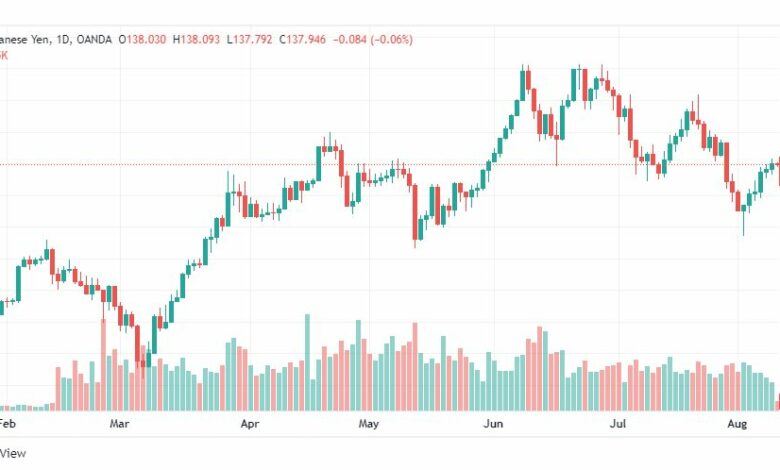Image resolution: width=780 pixels, height=470 pixels.
Task: Click the red dotted current price line
Action: pos(390,164)
